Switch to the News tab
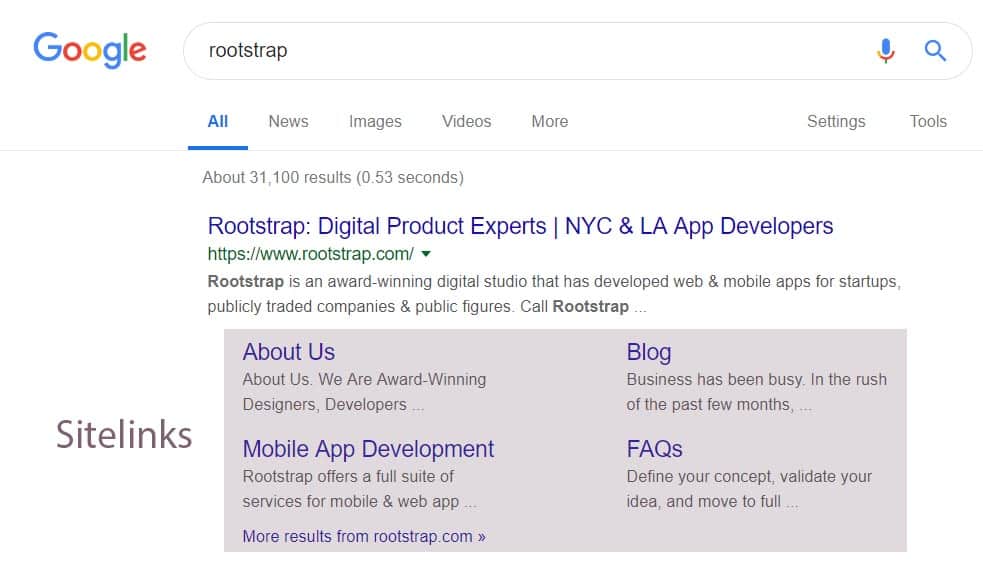 (x=288, y=122)
